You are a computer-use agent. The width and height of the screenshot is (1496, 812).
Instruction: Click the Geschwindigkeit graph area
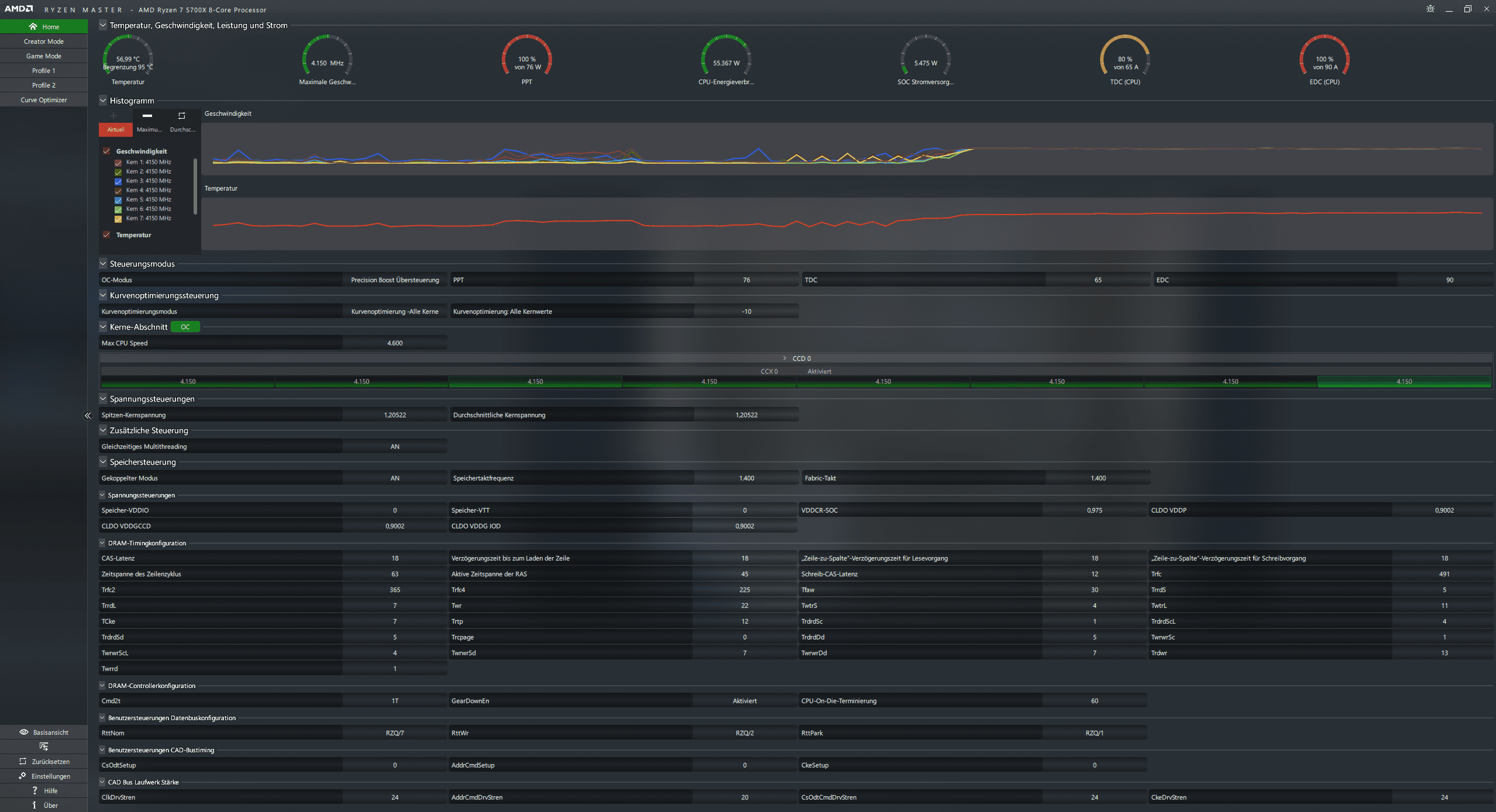tap(847, 148)
